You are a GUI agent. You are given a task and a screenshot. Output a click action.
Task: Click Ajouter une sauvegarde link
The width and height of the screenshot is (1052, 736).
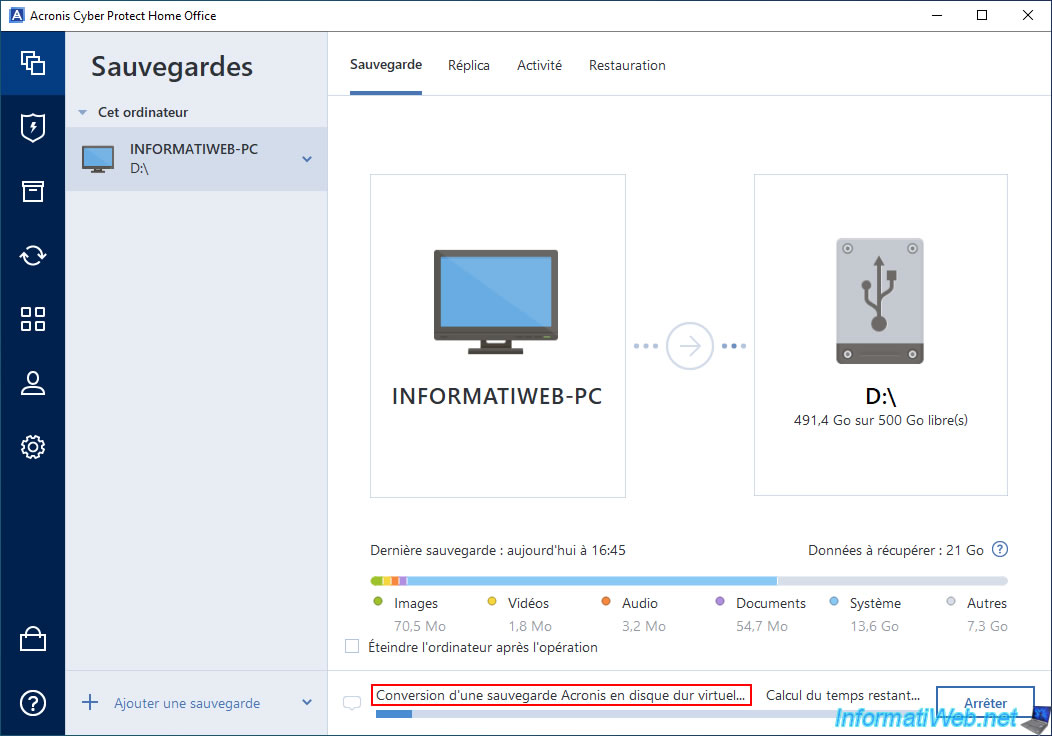pos(187,703)
